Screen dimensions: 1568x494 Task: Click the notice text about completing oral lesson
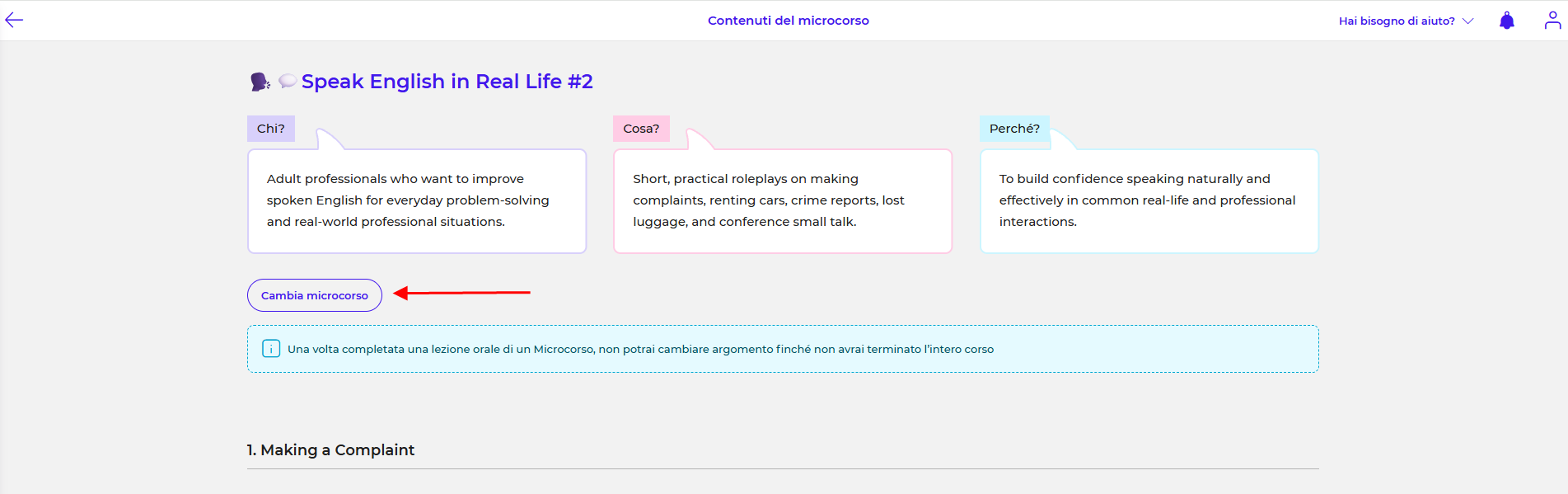(640, 349)
